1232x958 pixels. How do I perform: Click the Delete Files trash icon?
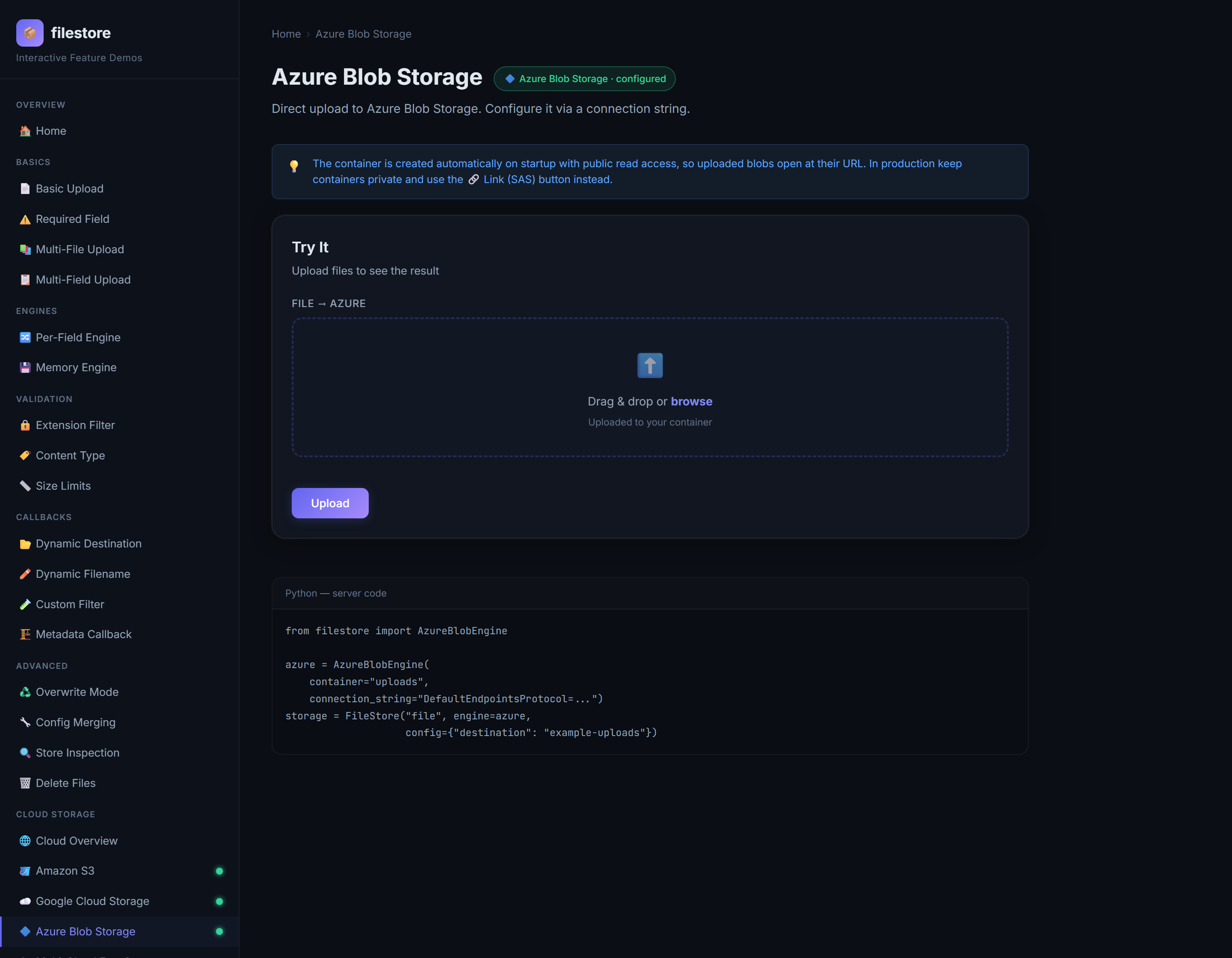(x=25, y=783)
